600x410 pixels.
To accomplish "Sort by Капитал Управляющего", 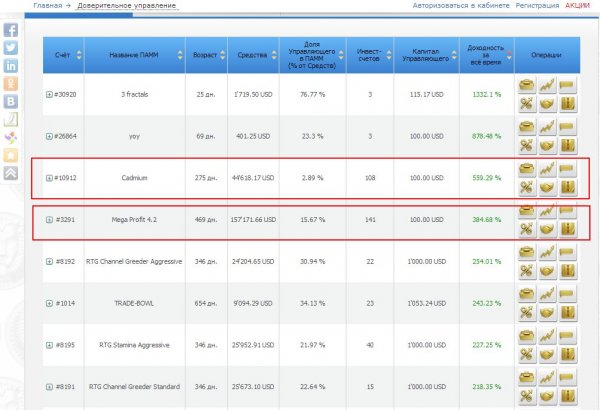I will (x=454, y=55).
